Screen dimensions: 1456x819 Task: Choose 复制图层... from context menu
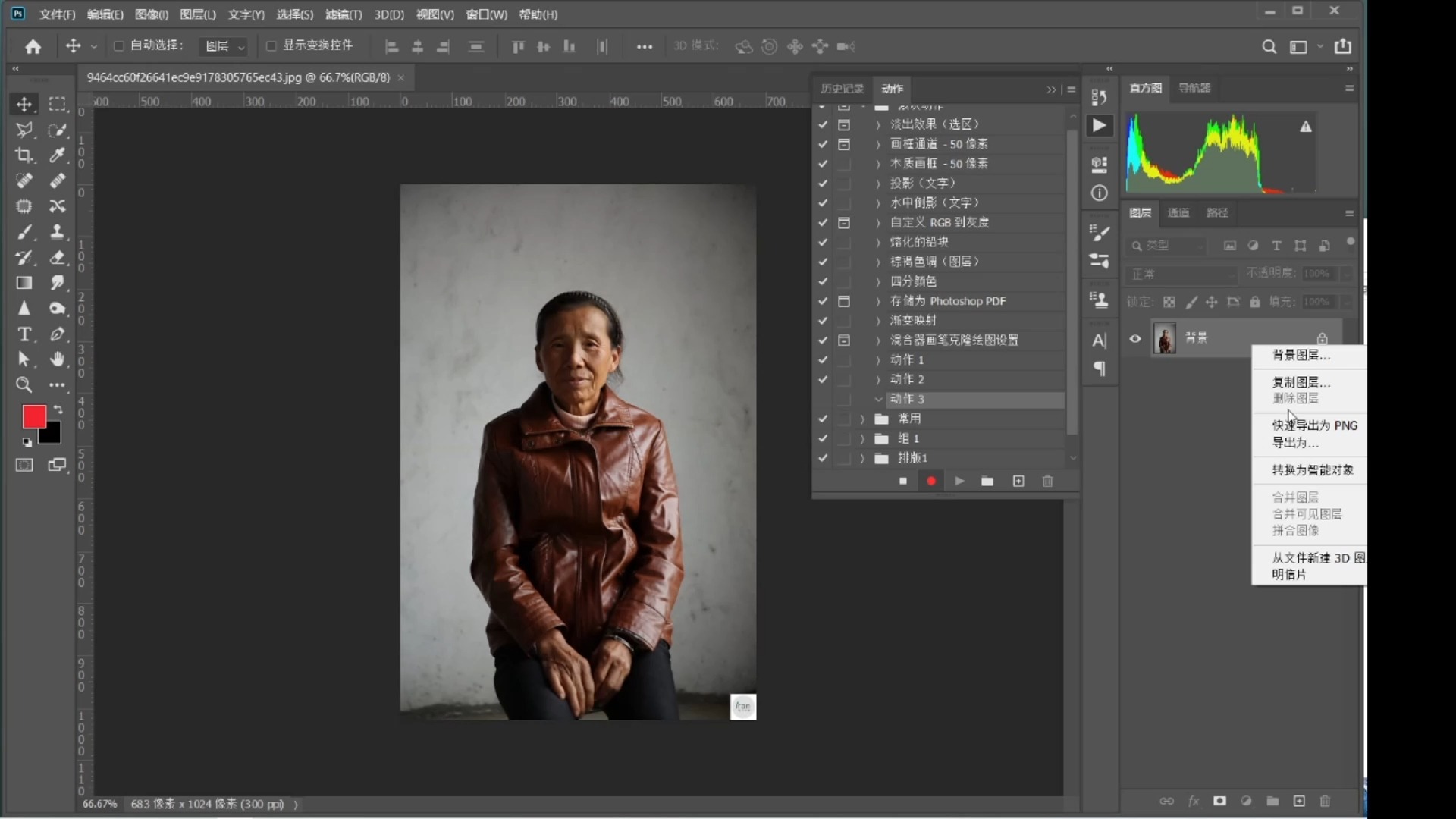click(1301, 382)
